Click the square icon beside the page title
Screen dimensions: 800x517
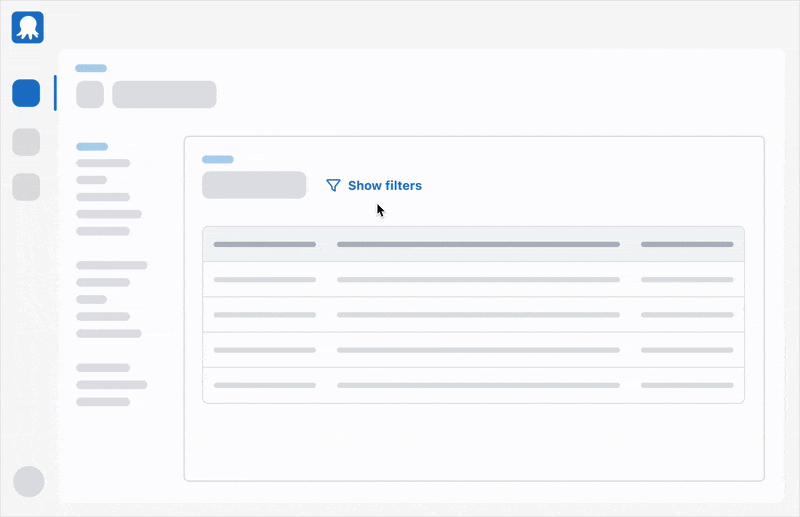point(90,95)
